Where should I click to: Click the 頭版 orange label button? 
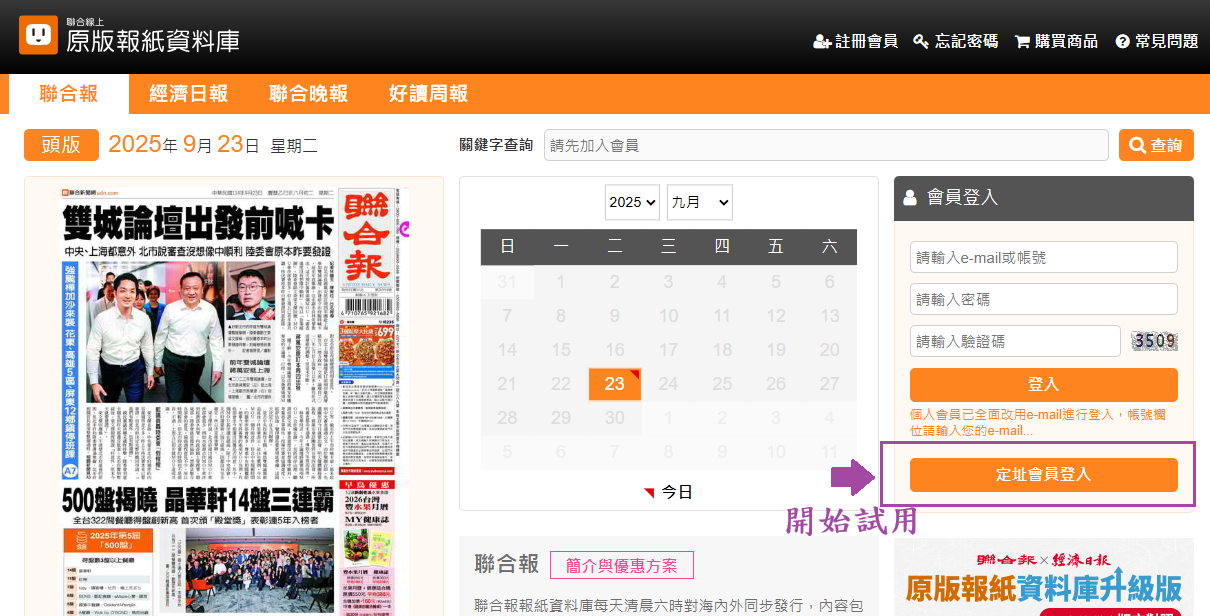[x=61, y=145]
